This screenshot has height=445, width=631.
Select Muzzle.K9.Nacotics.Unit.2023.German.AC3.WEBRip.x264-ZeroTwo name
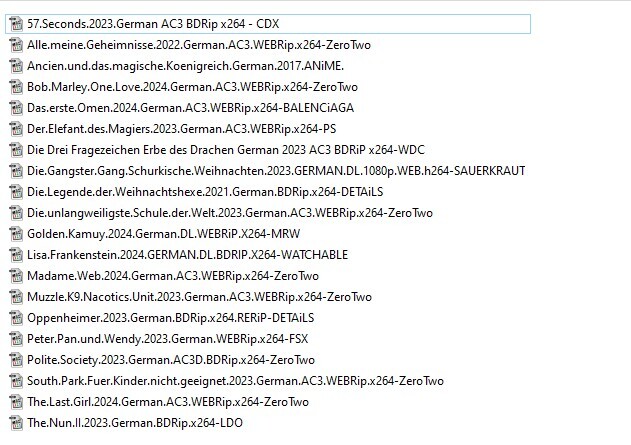point(199,297)
